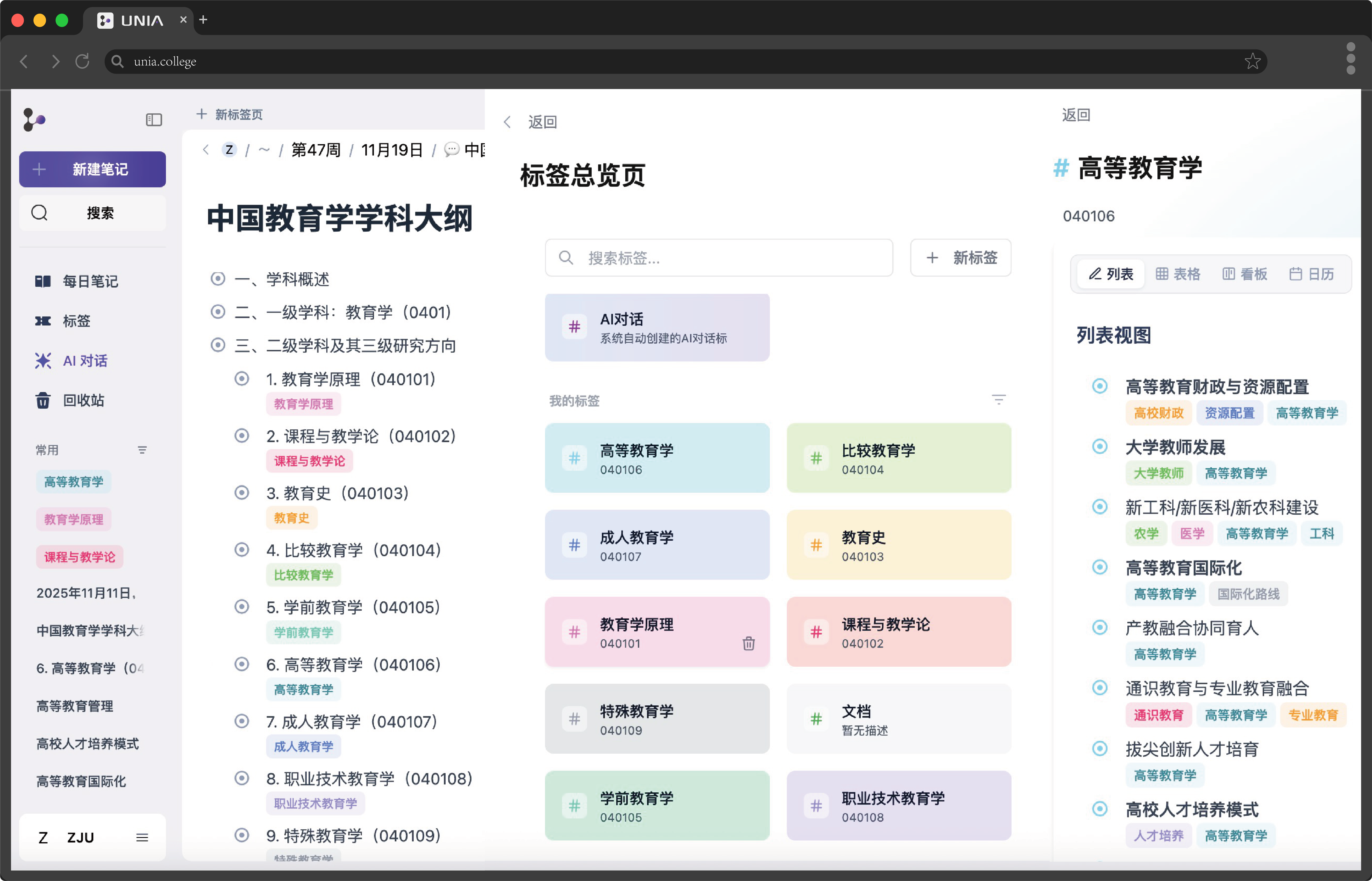Viewport: 1372px width, 881px height.
Task: Toggle bullet of 6. 高等教育学（040106）
Action: tap(242, 664)
